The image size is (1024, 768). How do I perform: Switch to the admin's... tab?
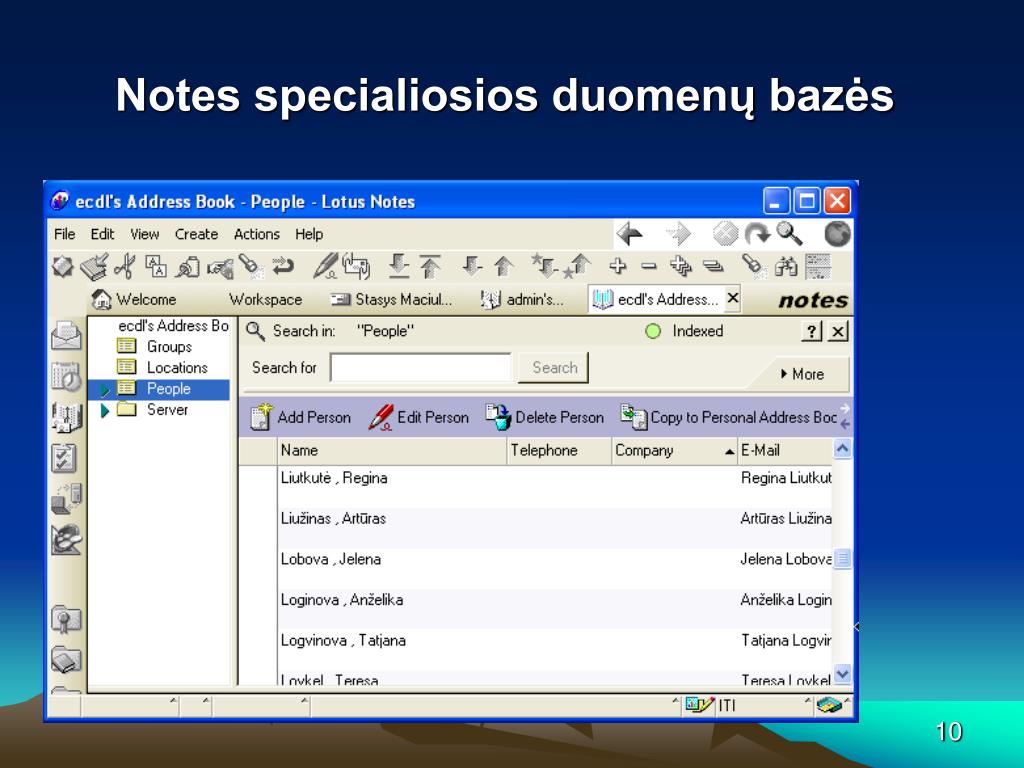522,300
